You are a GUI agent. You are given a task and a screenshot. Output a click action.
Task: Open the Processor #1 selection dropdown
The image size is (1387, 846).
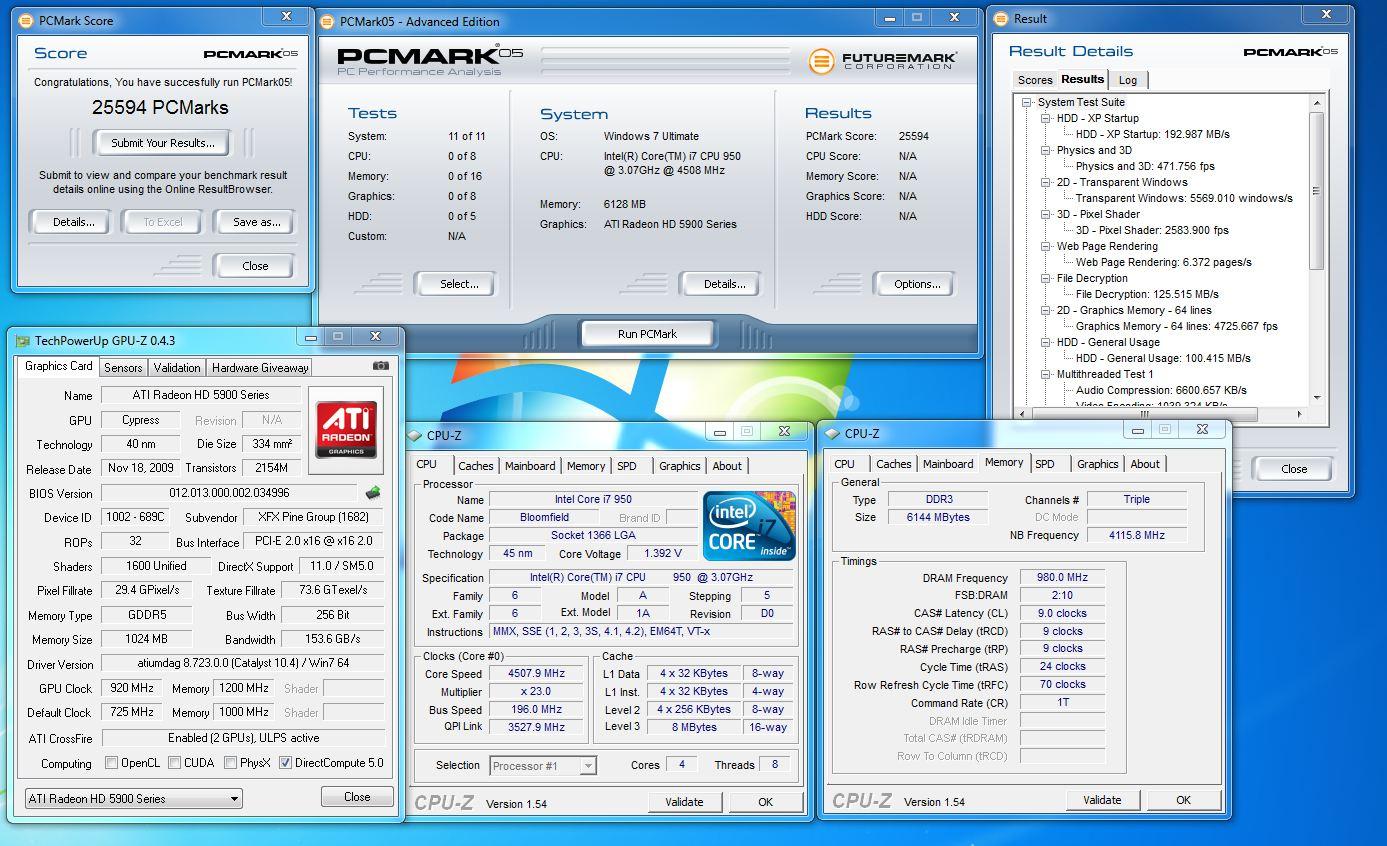(x=543, y=765)
